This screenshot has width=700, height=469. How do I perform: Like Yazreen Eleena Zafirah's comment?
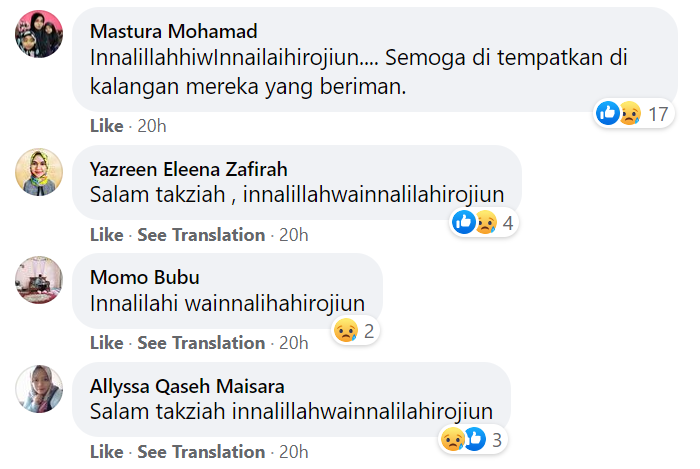click(106, 235)
